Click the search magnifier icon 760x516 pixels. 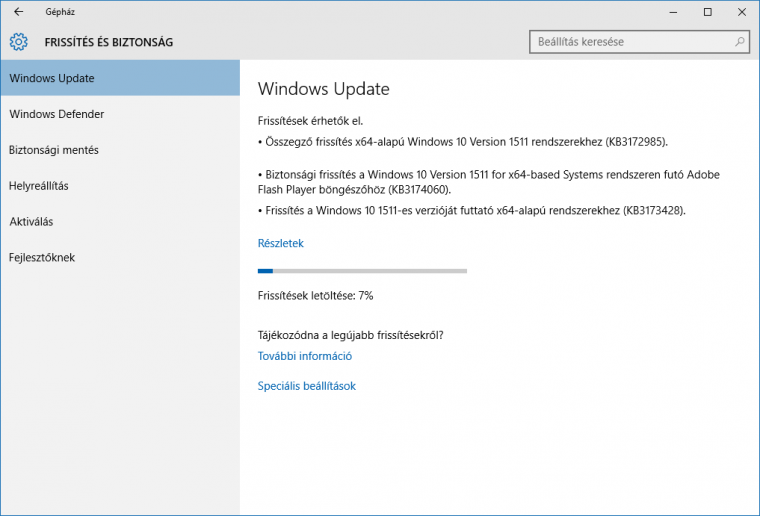739,42
